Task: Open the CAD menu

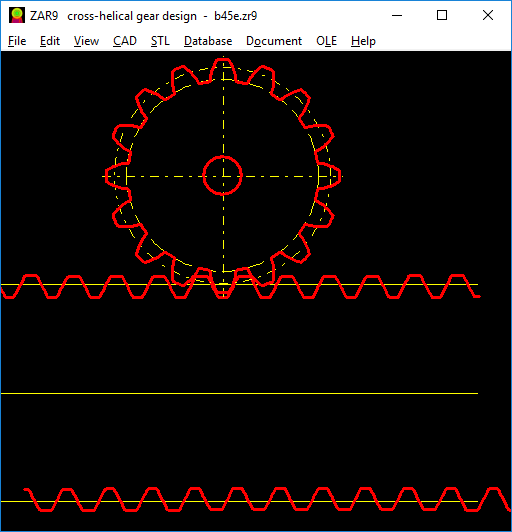Action: click(125, 41)
